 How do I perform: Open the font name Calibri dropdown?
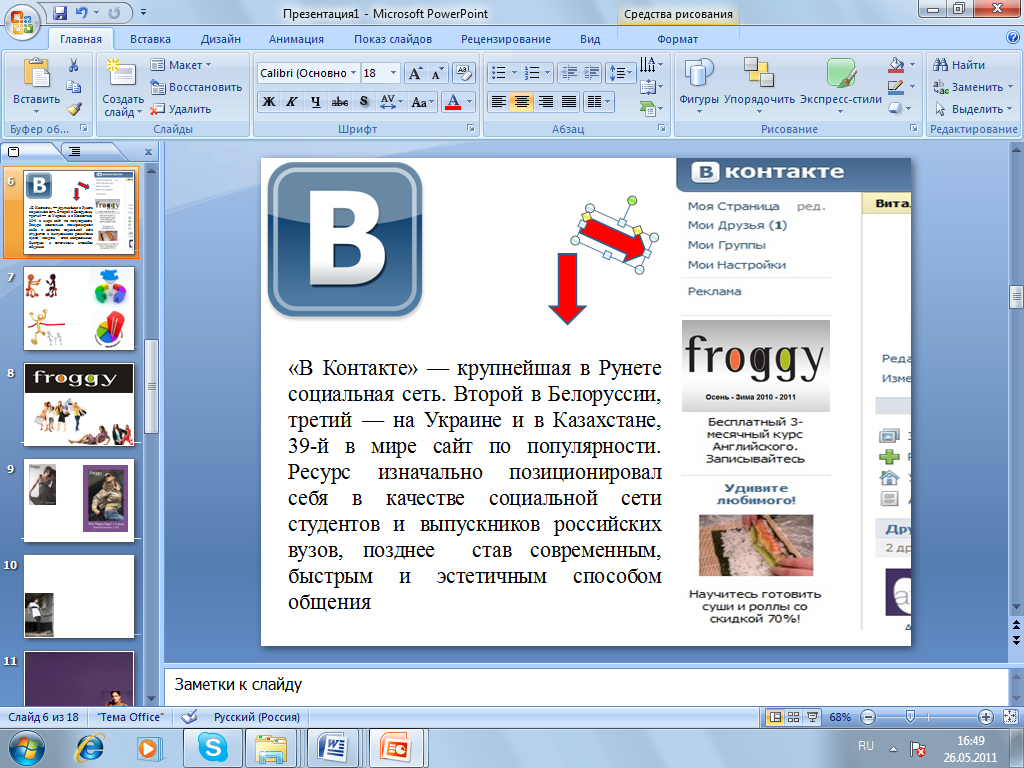click(353, 73)
